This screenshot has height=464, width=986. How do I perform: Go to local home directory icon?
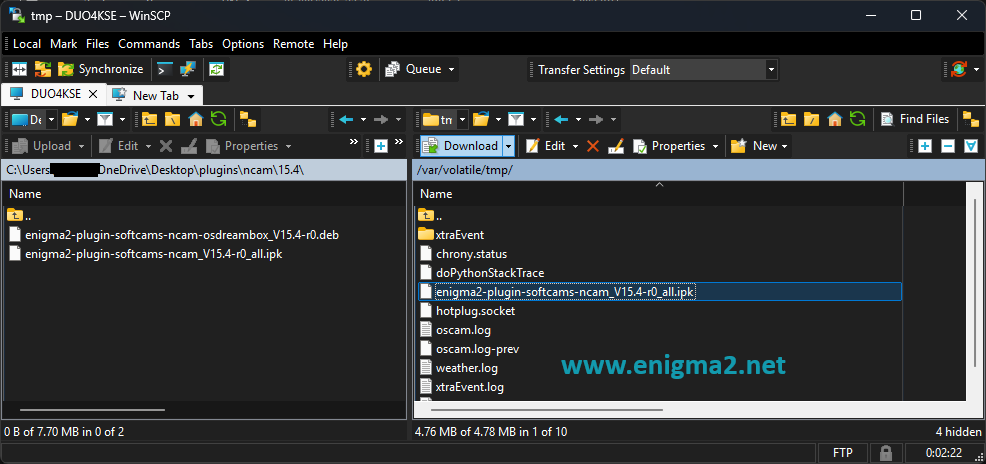point(196,119)
